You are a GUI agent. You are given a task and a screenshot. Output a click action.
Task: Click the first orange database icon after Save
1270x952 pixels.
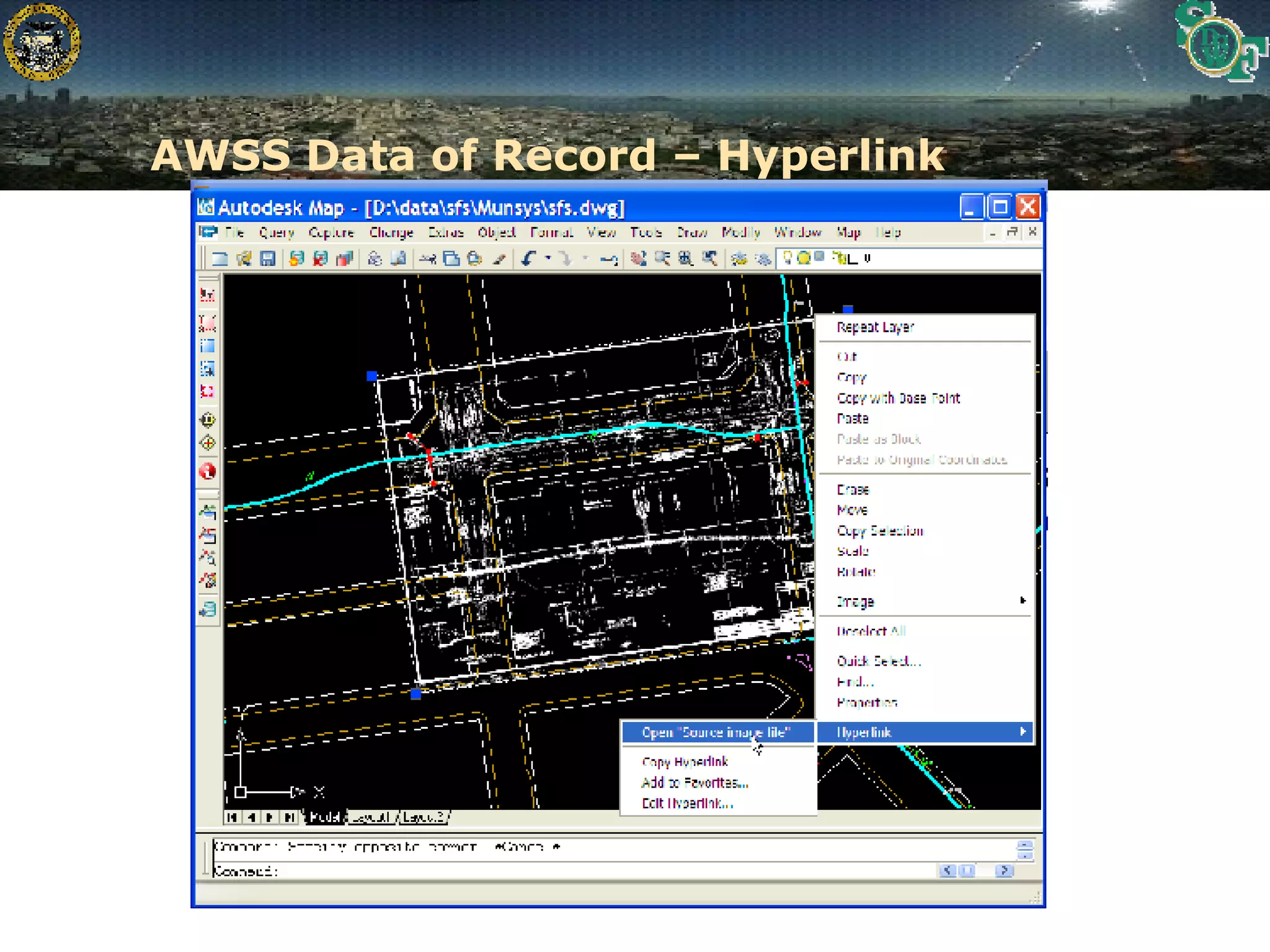click(x=297, y=258)
